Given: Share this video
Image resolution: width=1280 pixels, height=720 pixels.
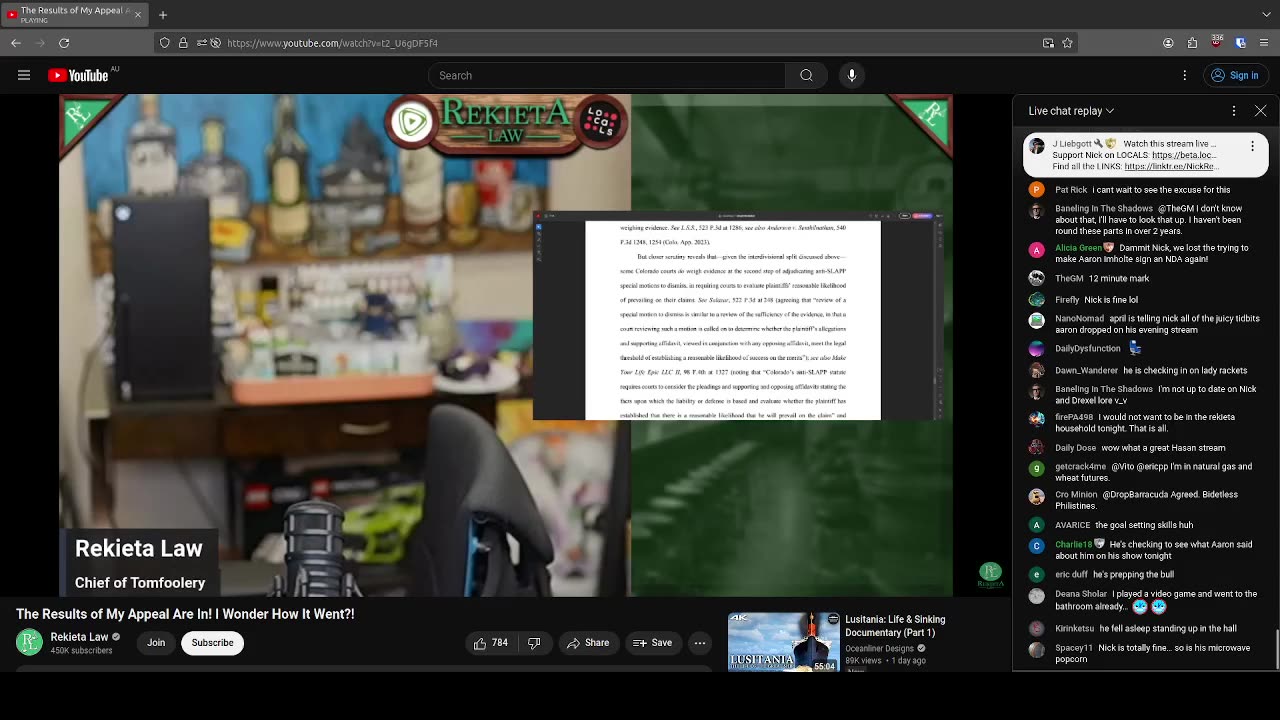Looking at the screenshot, I should pyautogui.click(x=588, y=643).
